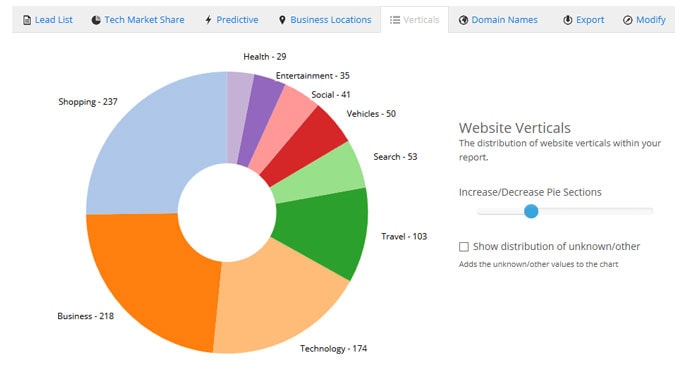Click the 'Search - 53' label
The width and height of the screenshot is (686, 366).
[x=395, y=157]
